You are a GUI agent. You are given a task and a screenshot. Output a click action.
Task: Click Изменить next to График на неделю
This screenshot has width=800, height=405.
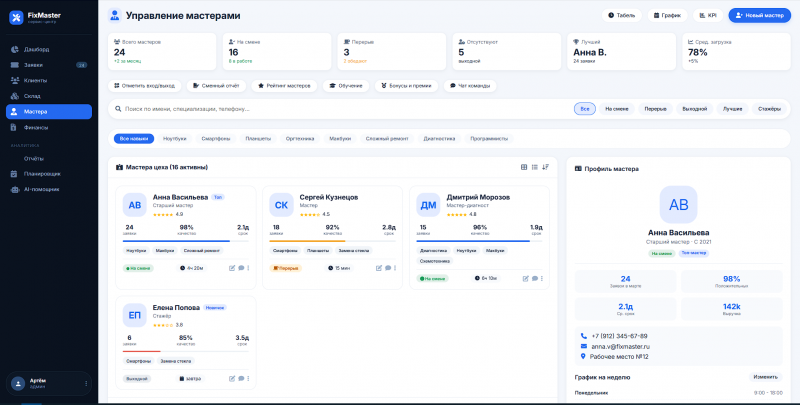click(x=766, y=377)
